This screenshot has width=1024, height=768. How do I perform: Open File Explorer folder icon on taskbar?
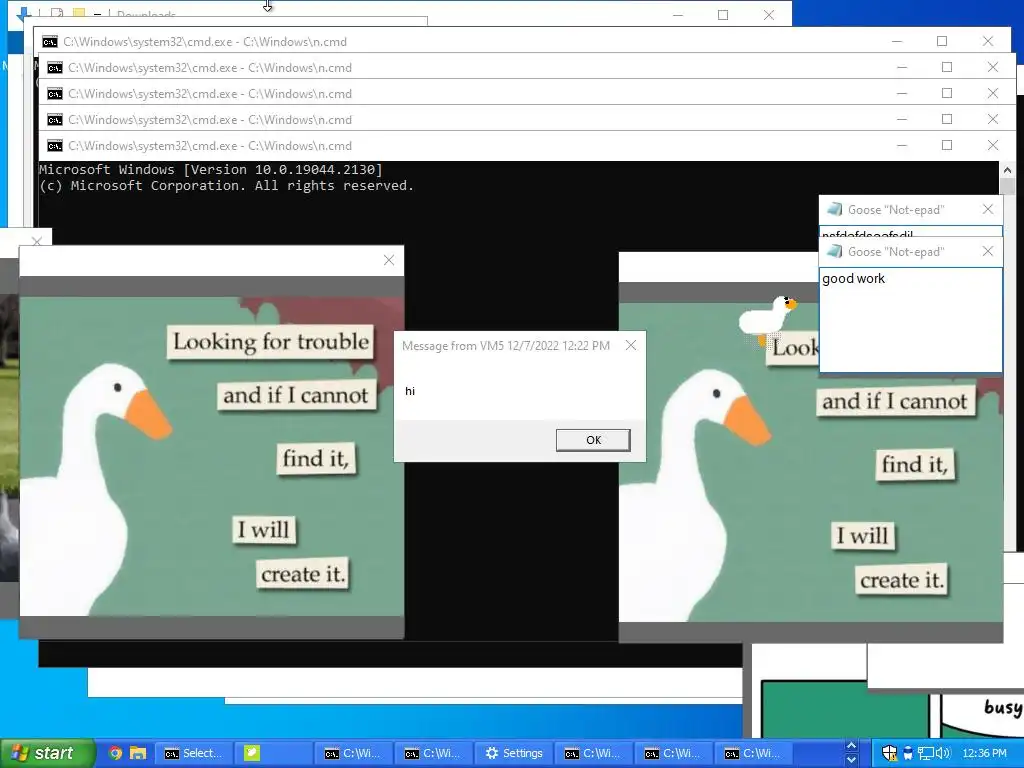(x=138, y=753)
